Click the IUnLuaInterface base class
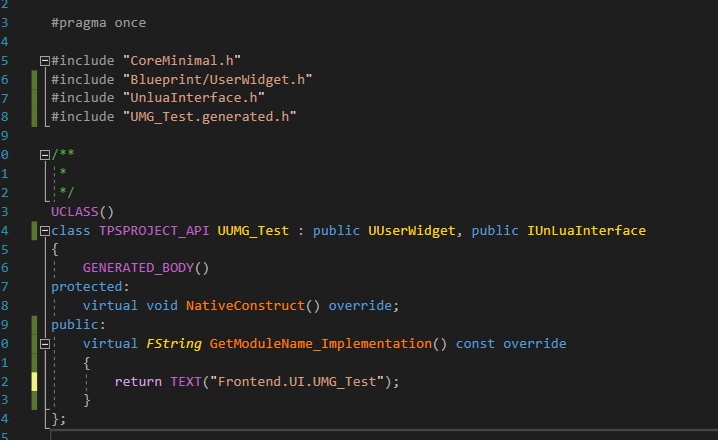This screenshot has width=718, height=440. (x=587, y=231)
